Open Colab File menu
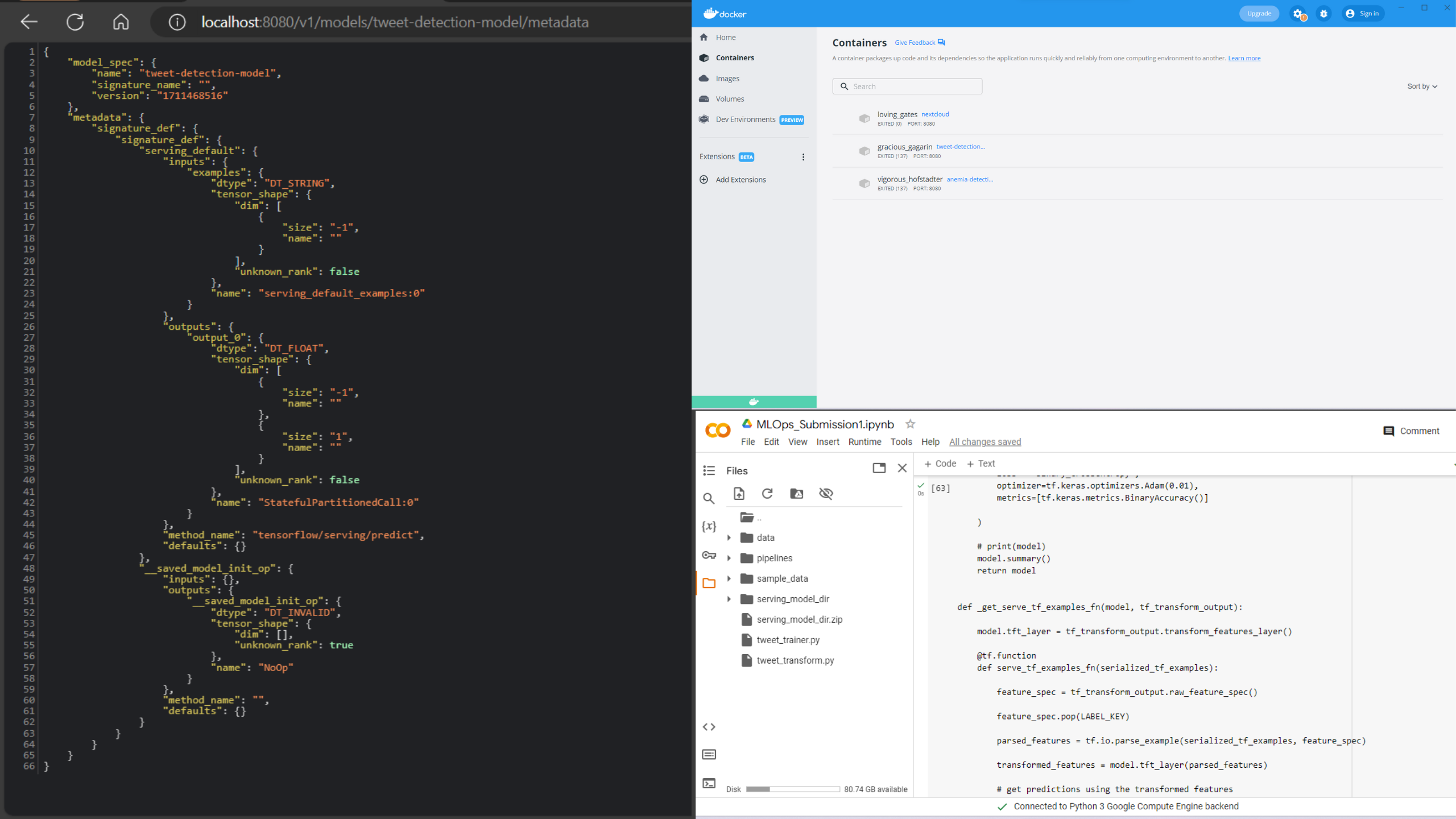 click(748, 442)
